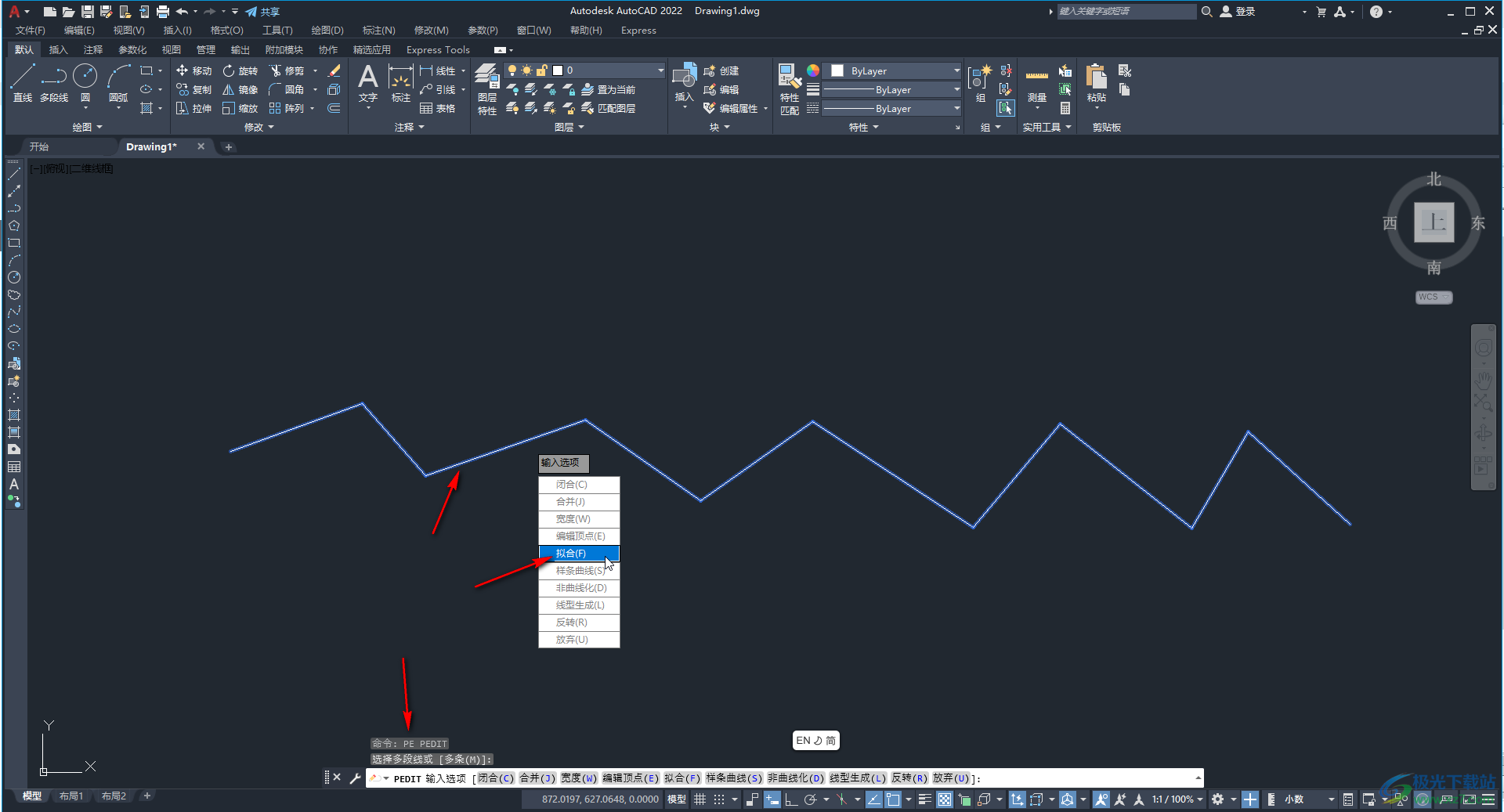Click 编辑顶点(E) option in command line

point(631,778)
